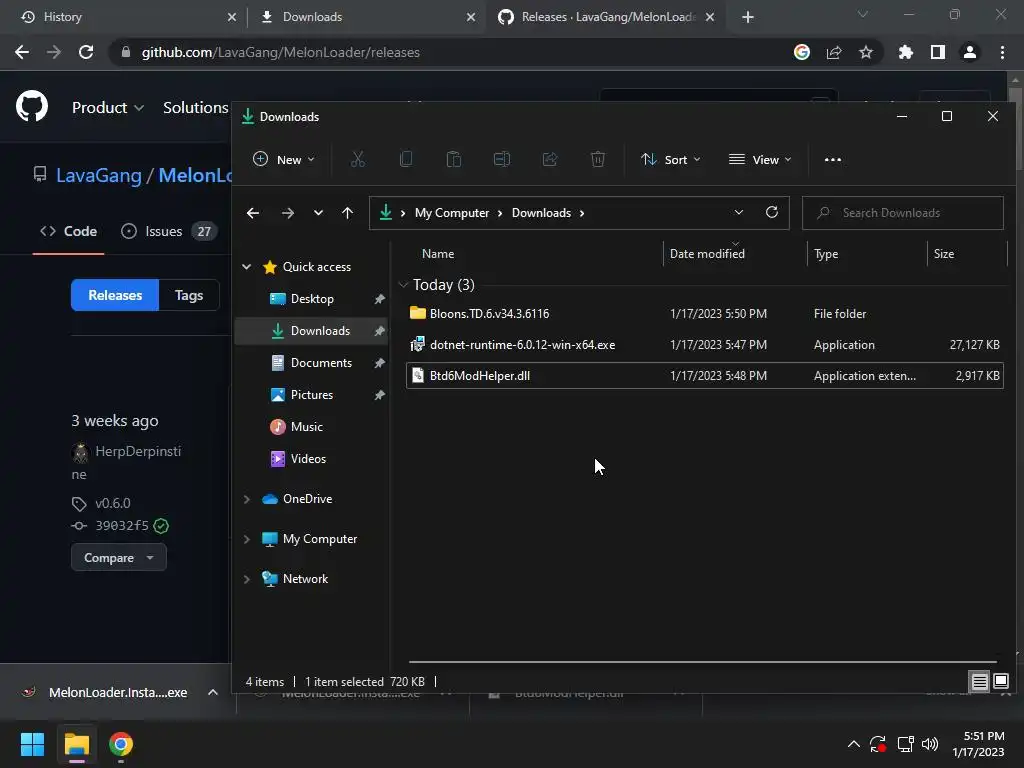
Task: Click the Tags tab on GitHub
Action: tap(189, 295)
